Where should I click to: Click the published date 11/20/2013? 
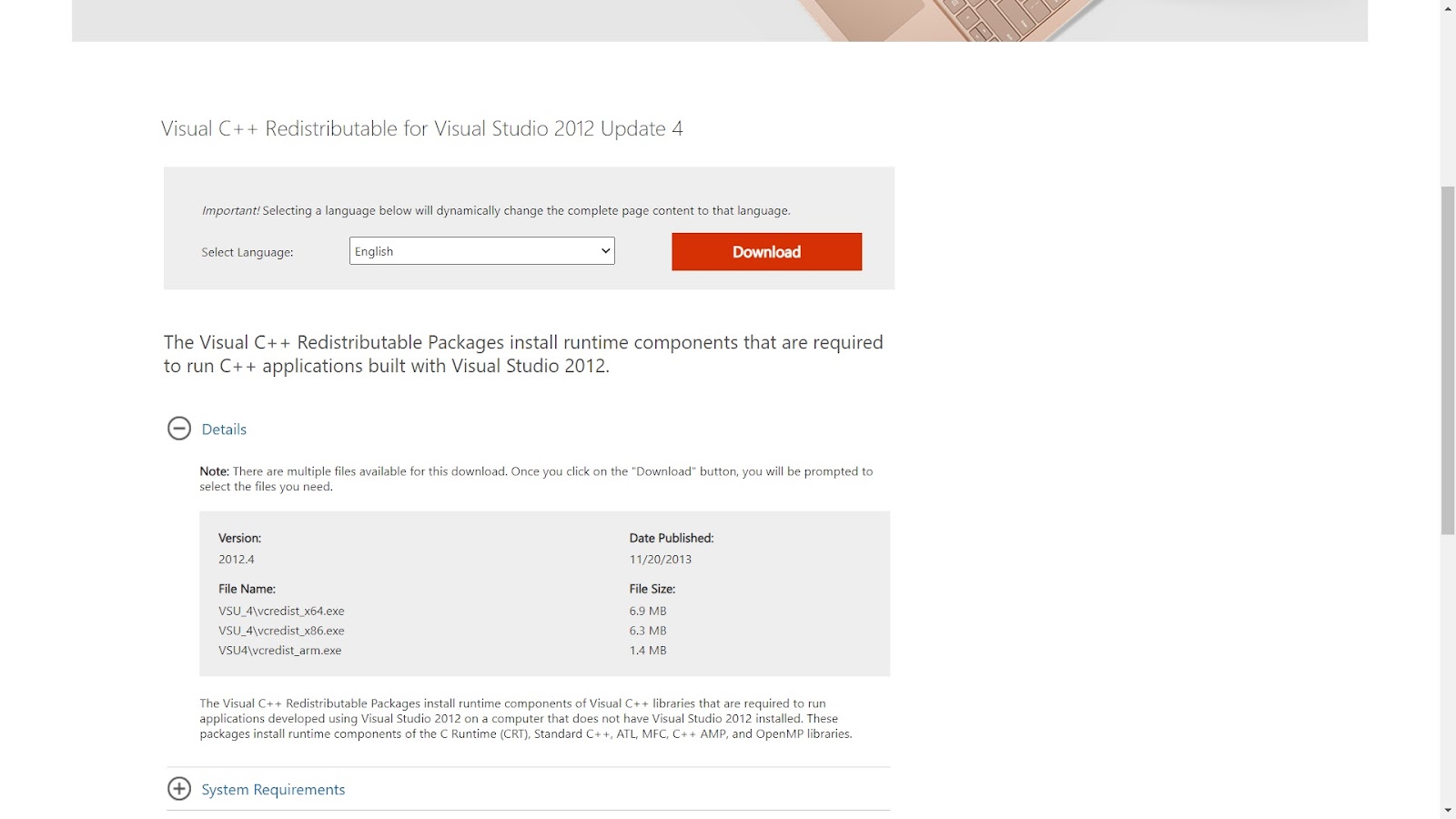point(661,560)
